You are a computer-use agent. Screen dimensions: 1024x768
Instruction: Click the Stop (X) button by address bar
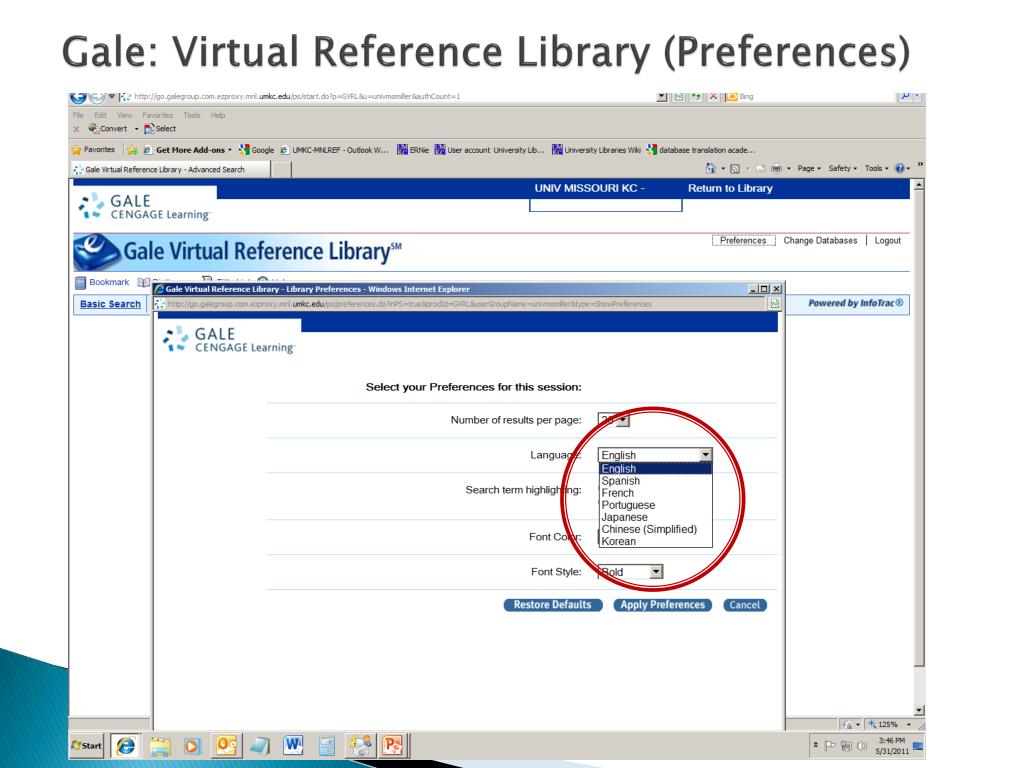pos(713,97)
